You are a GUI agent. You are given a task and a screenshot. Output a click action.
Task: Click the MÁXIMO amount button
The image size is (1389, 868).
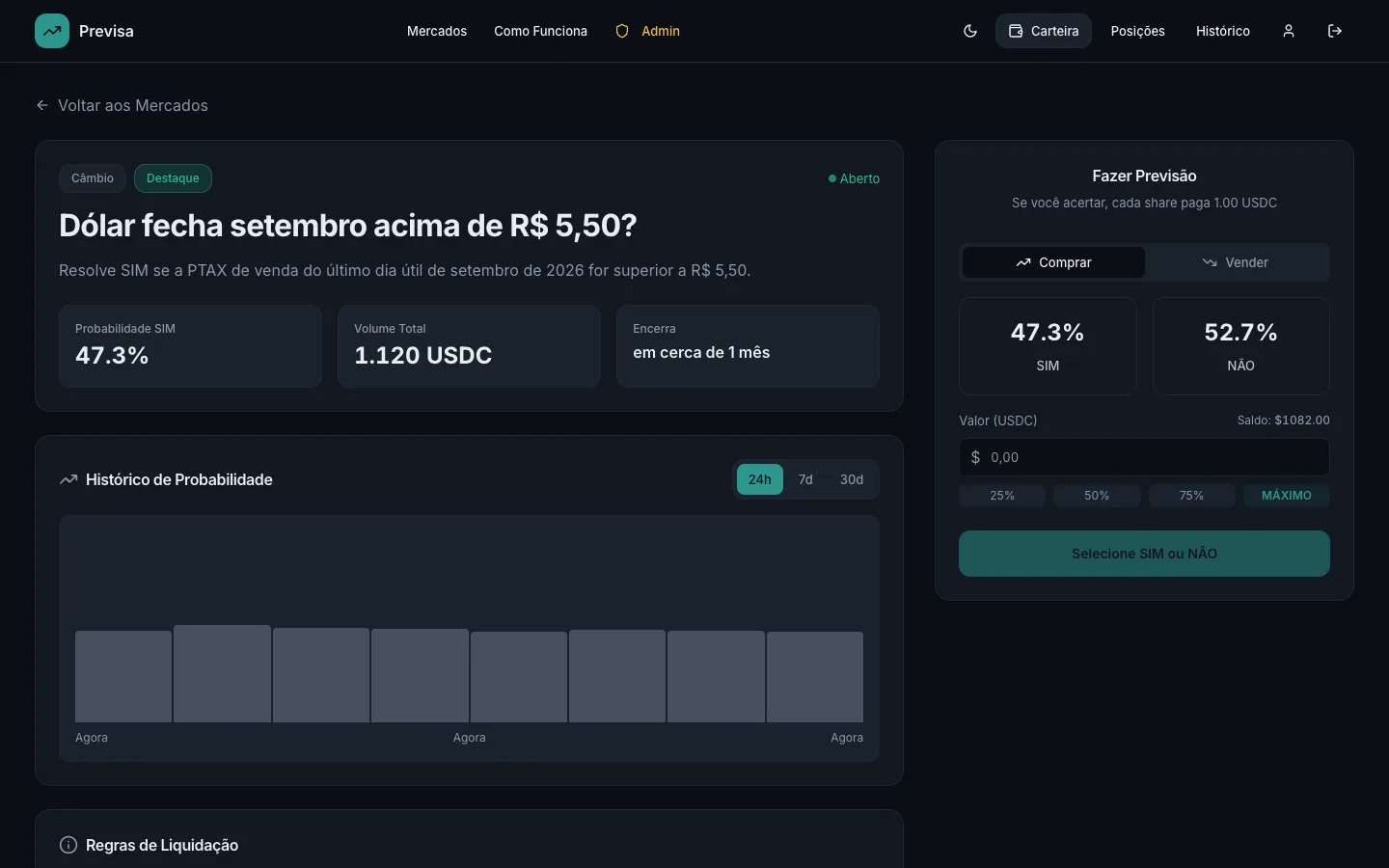(1287, 496)
